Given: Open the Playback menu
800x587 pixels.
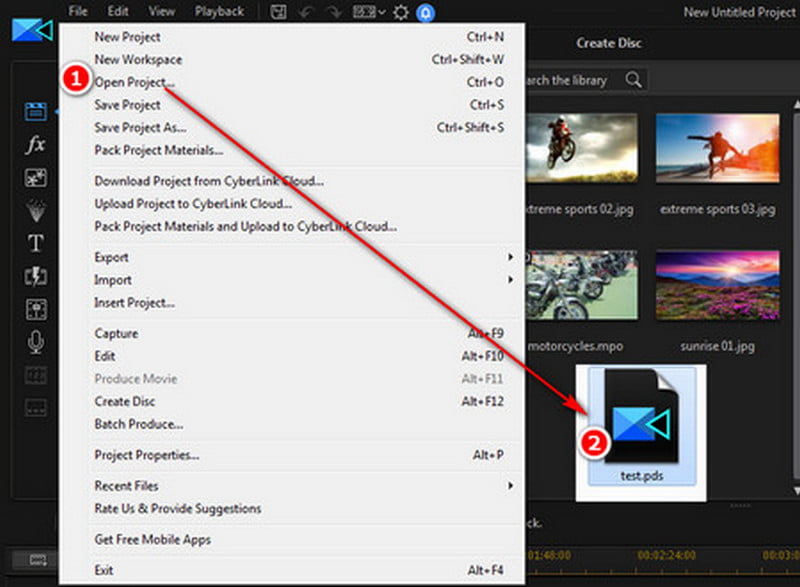Looking at the screenshot, I should (219, 12).
